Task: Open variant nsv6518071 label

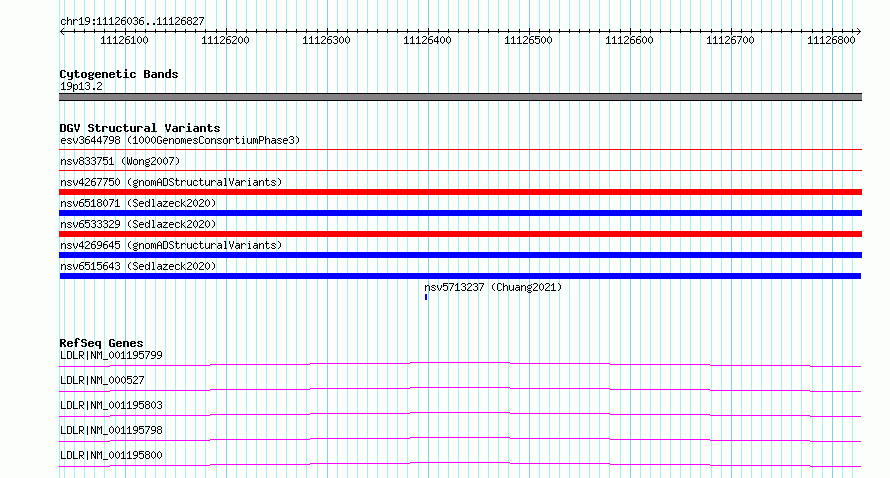Action: 138,203
